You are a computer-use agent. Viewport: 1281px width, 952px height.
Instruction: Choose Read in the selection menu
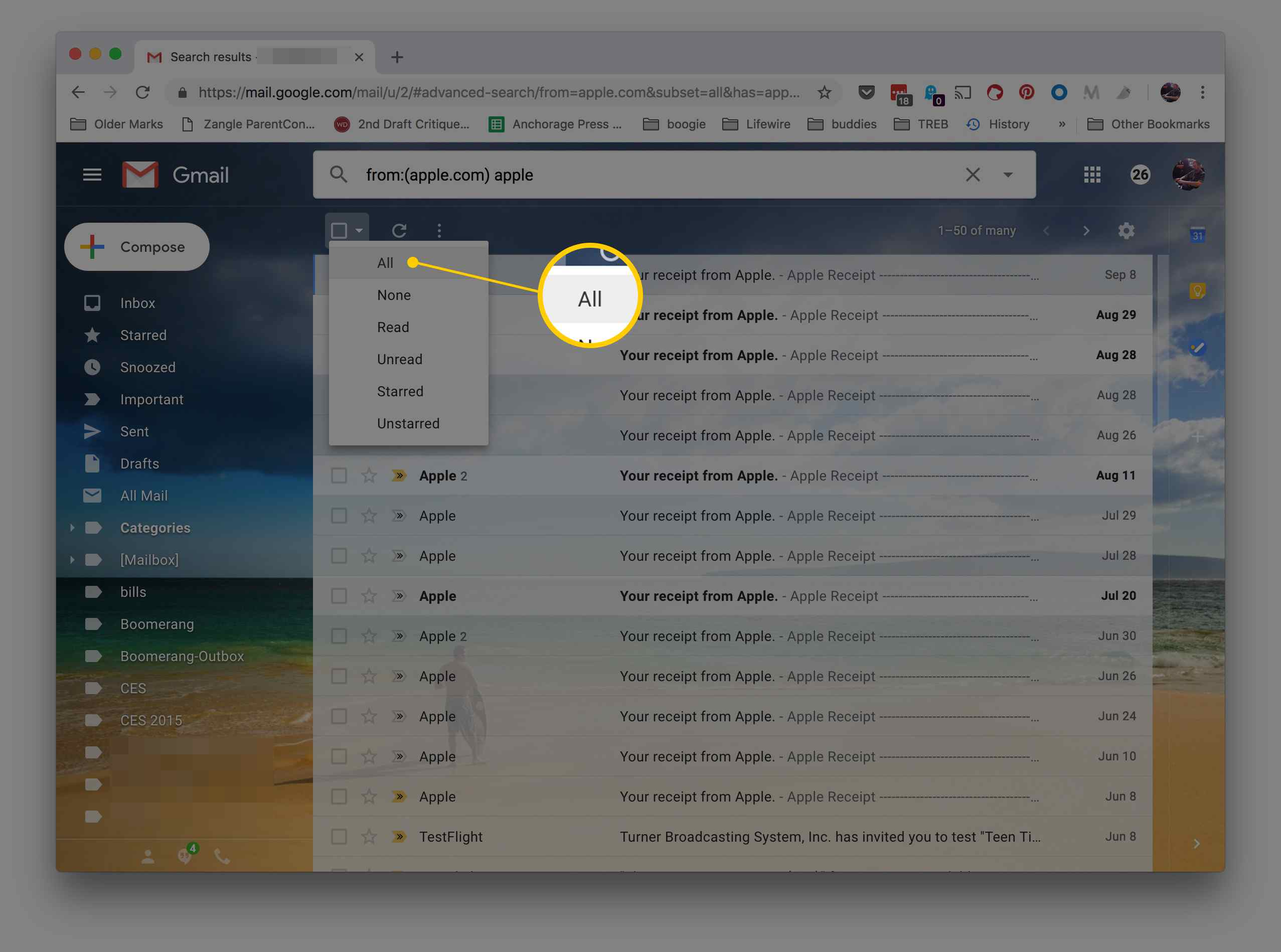(409, 328)
